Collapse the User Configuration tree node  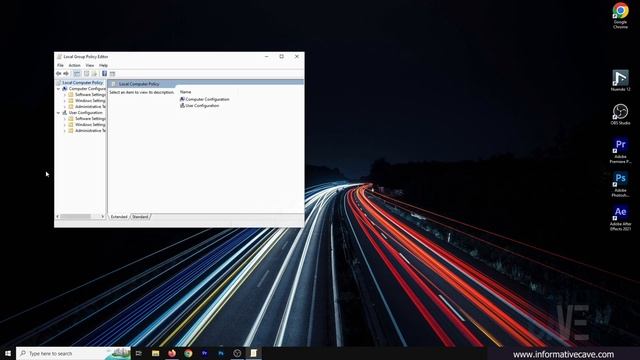coord(58,113)
